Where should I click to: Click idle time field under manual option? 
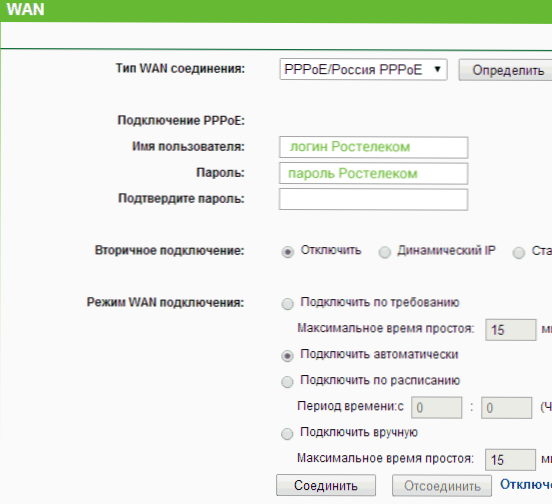click(510, 460)
